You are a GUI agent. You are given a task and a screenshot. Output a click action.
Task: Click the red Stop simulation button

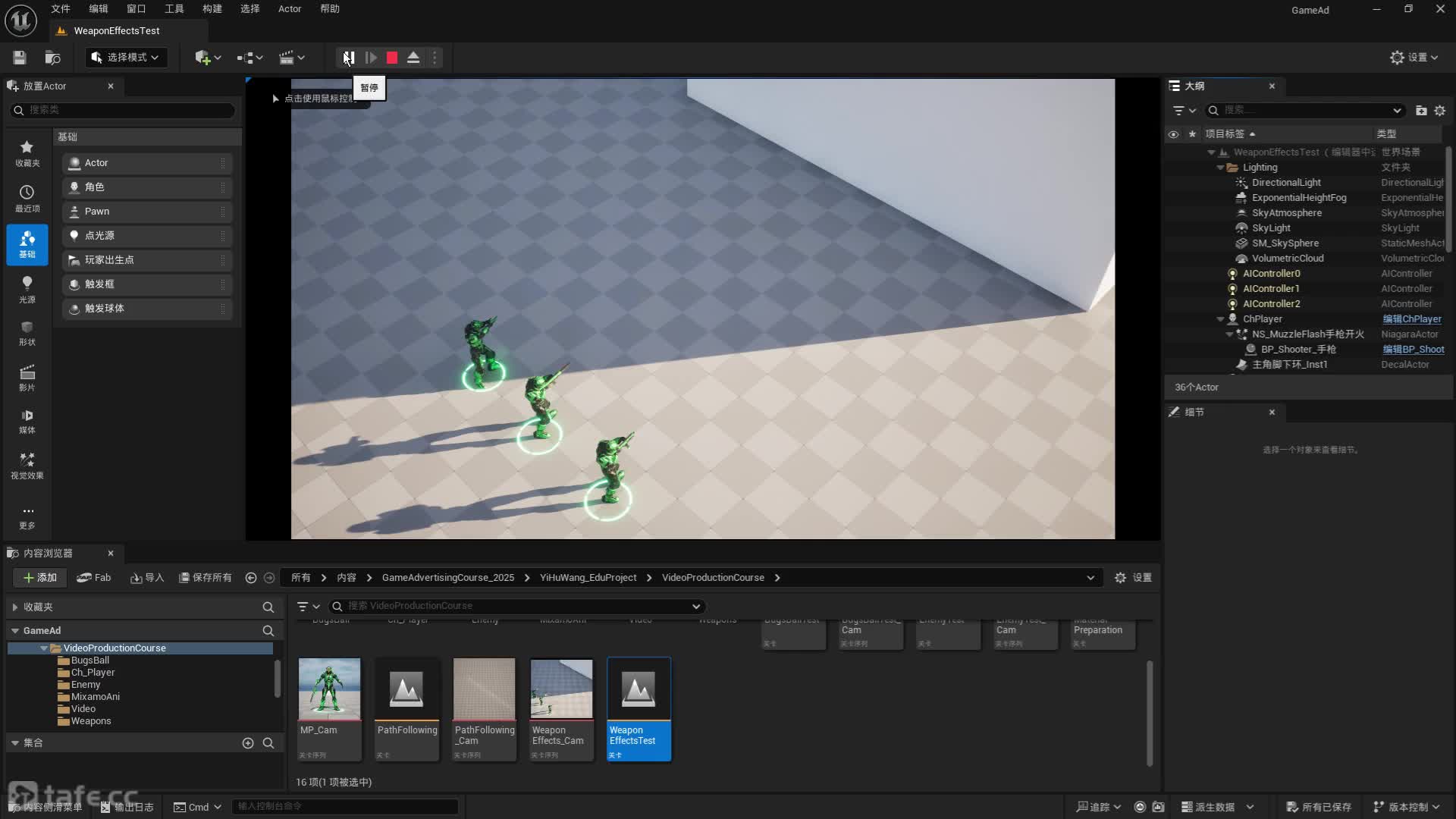pyautogui.click(x=392, y=58)
